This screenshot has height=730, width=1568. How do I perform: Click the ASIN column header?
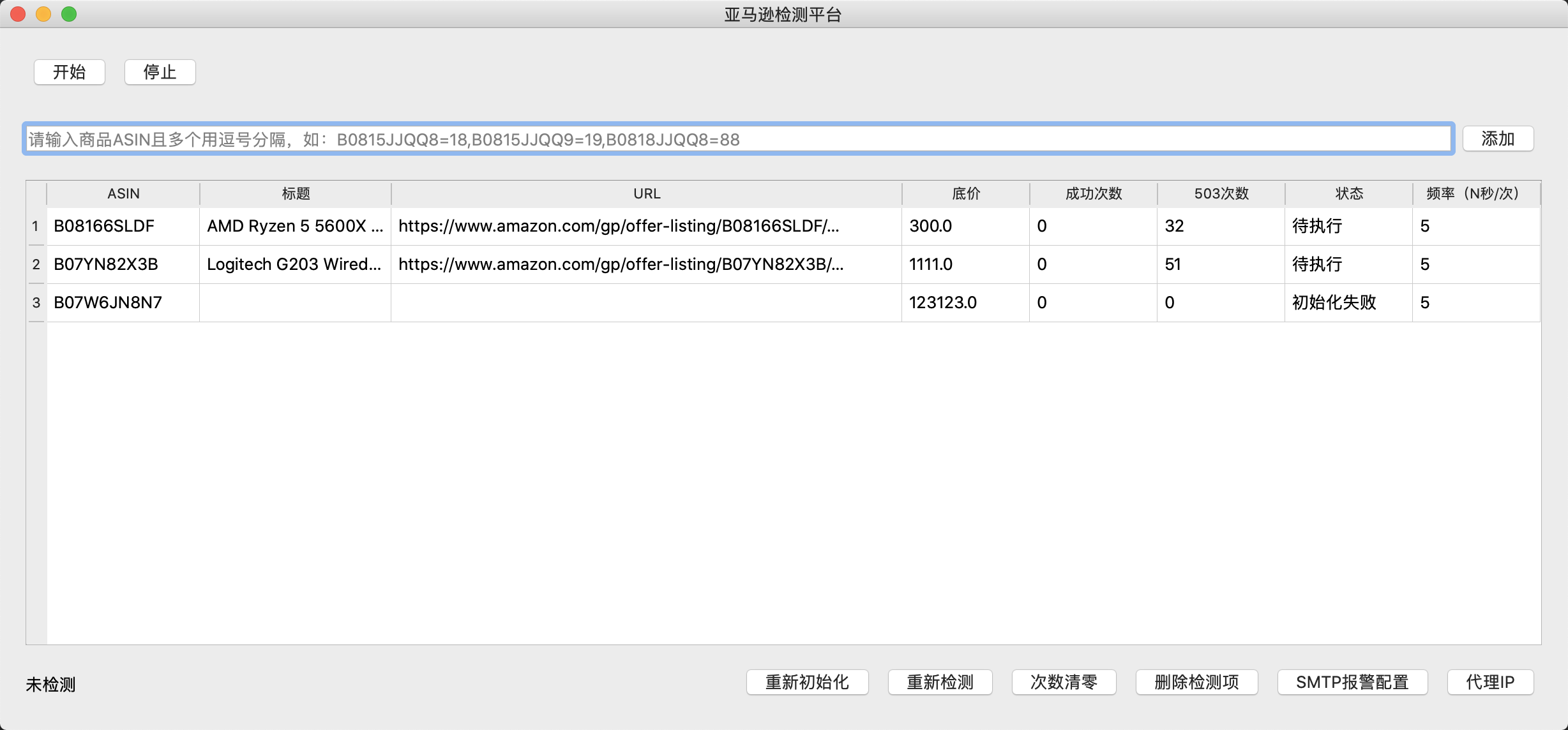[123, 194]
